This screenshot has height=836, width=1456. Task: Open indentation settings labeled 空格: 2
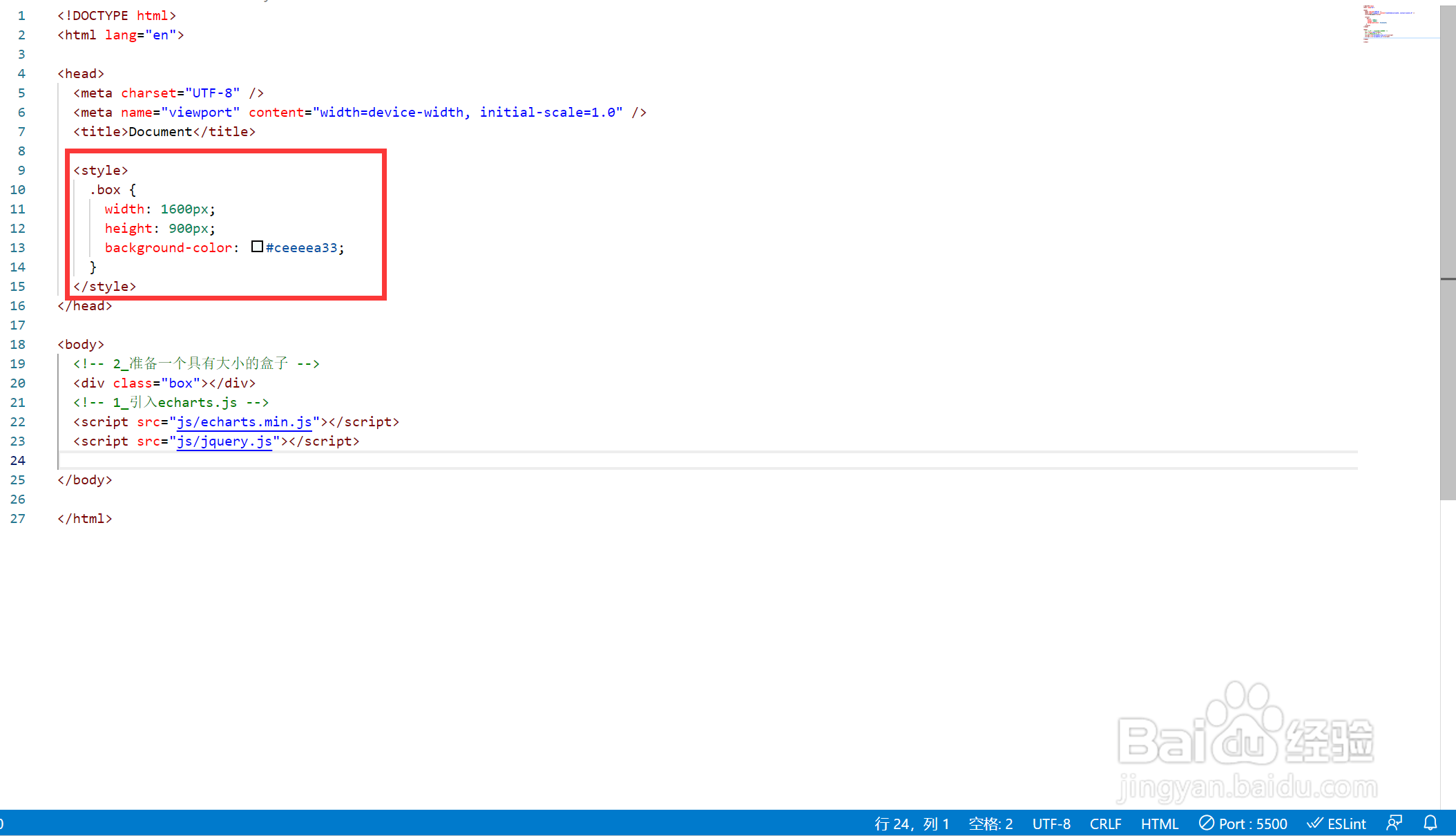990,824
